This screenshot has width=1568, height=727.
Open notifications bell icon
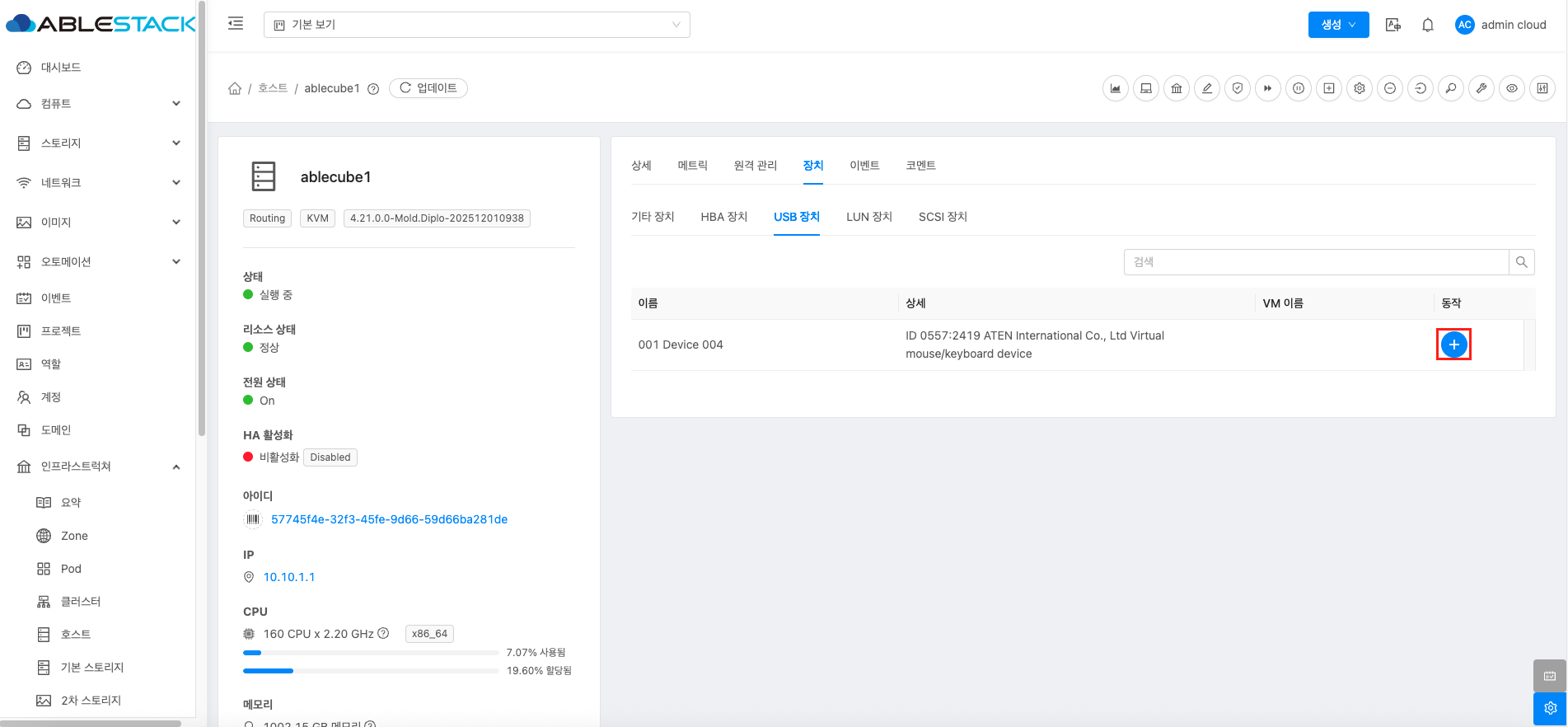point(1428,25)
